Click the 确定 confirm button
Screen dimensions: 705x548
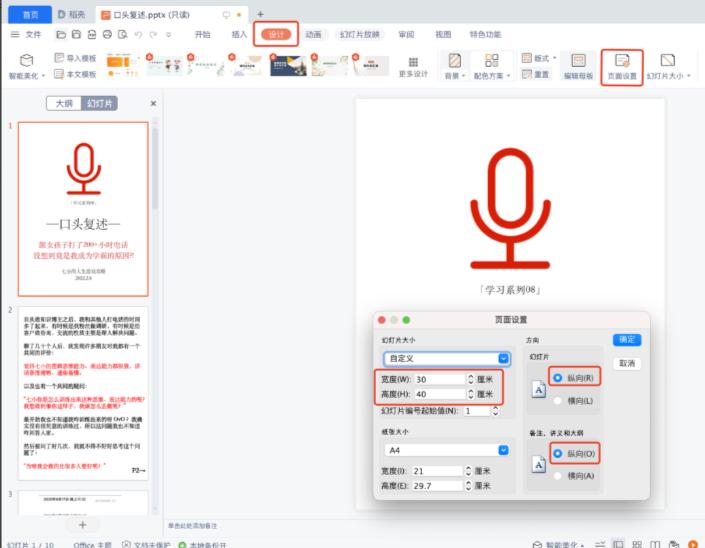click(627, 339)
